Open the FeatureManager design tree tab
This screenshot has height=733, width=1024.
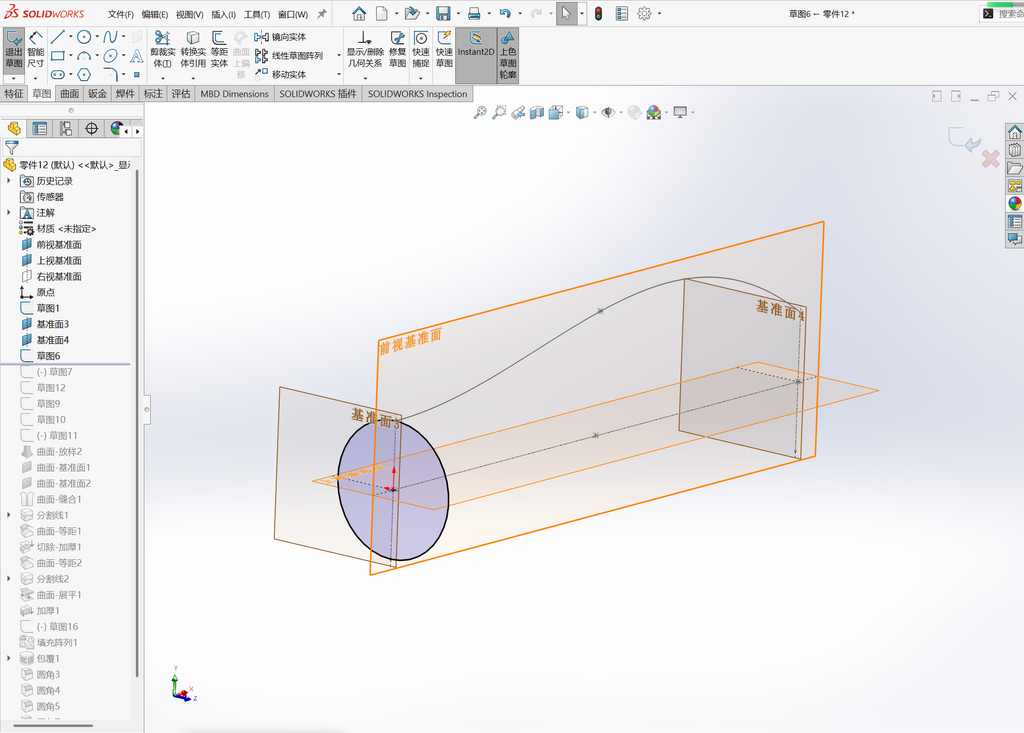(14, 129)
